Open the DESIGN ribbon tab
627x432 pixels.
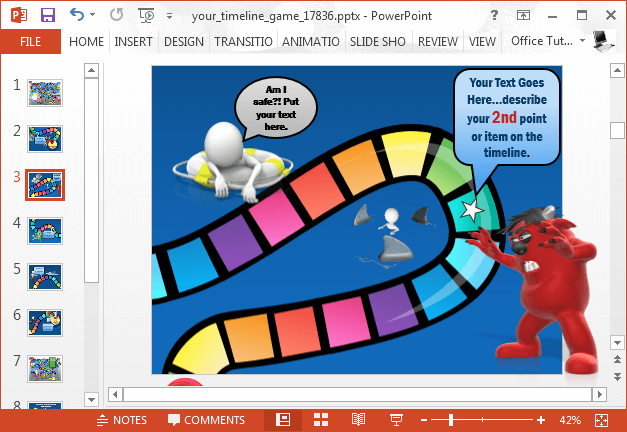[x=184, y=42]
